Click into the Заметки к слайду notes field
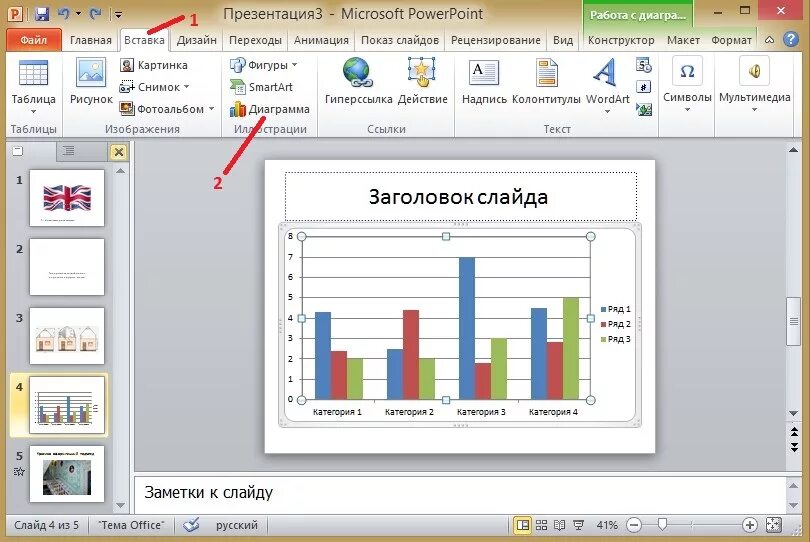The image size is (810, 542). click(460, 493)
